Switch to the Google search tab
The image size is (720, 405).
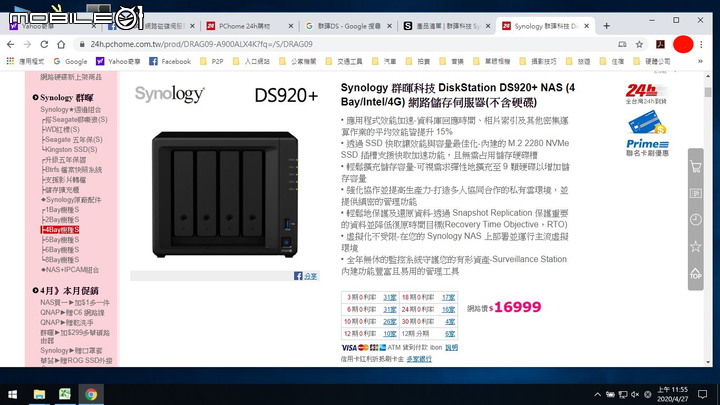349,26
